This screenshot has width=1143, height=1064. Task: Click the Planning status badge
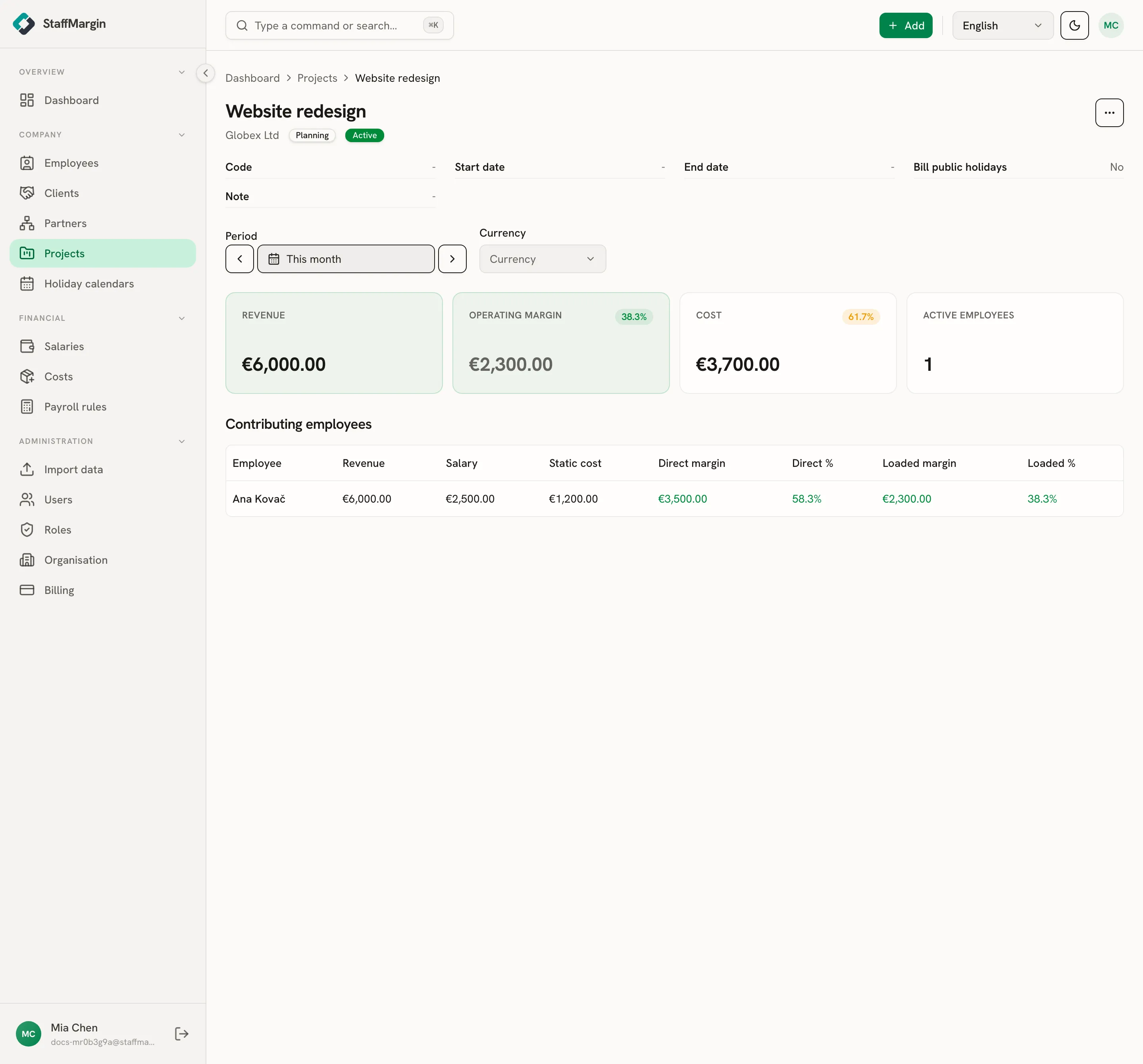312,135
